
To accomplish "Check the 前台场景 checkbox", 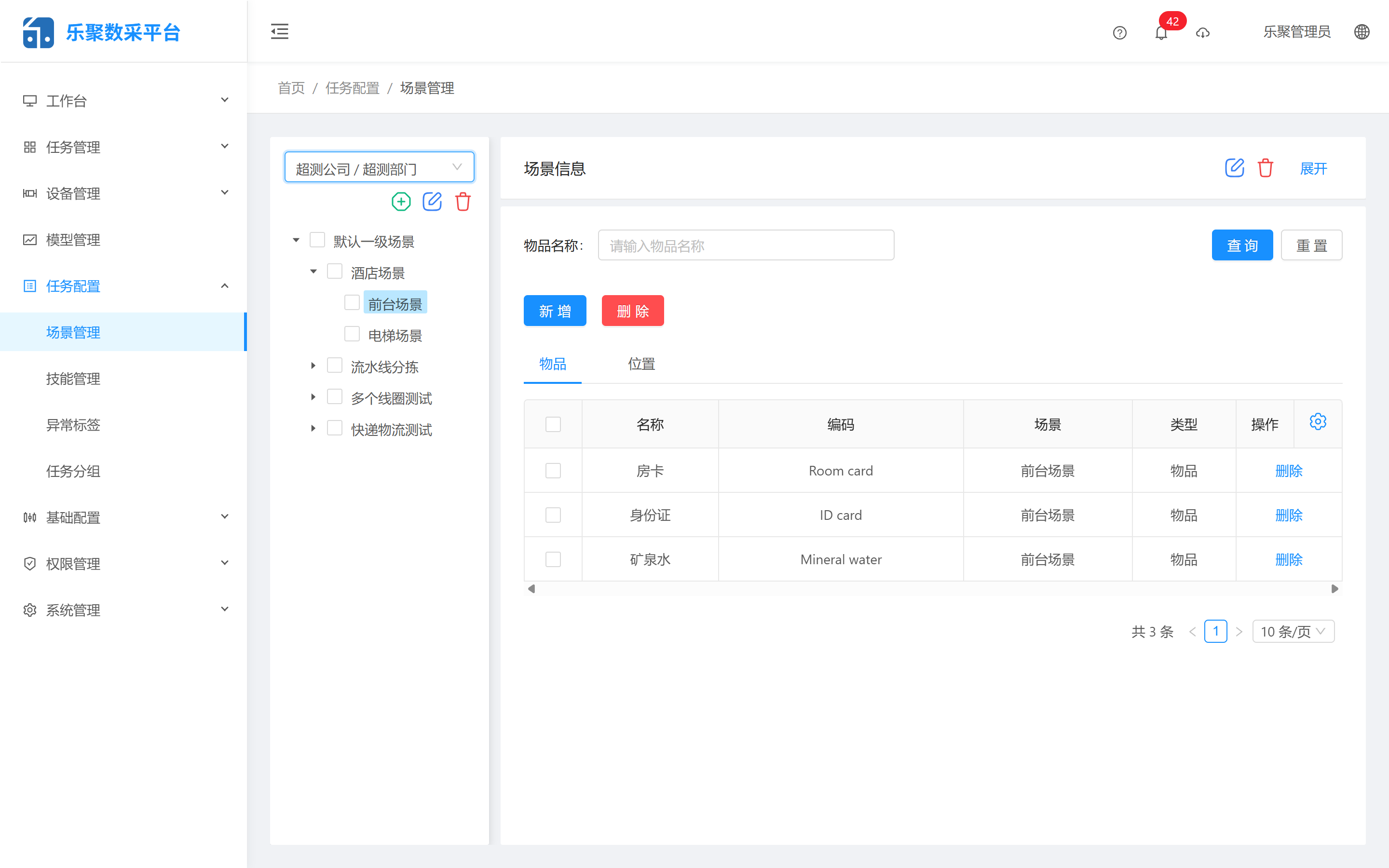I will click(x=352, y=301).
